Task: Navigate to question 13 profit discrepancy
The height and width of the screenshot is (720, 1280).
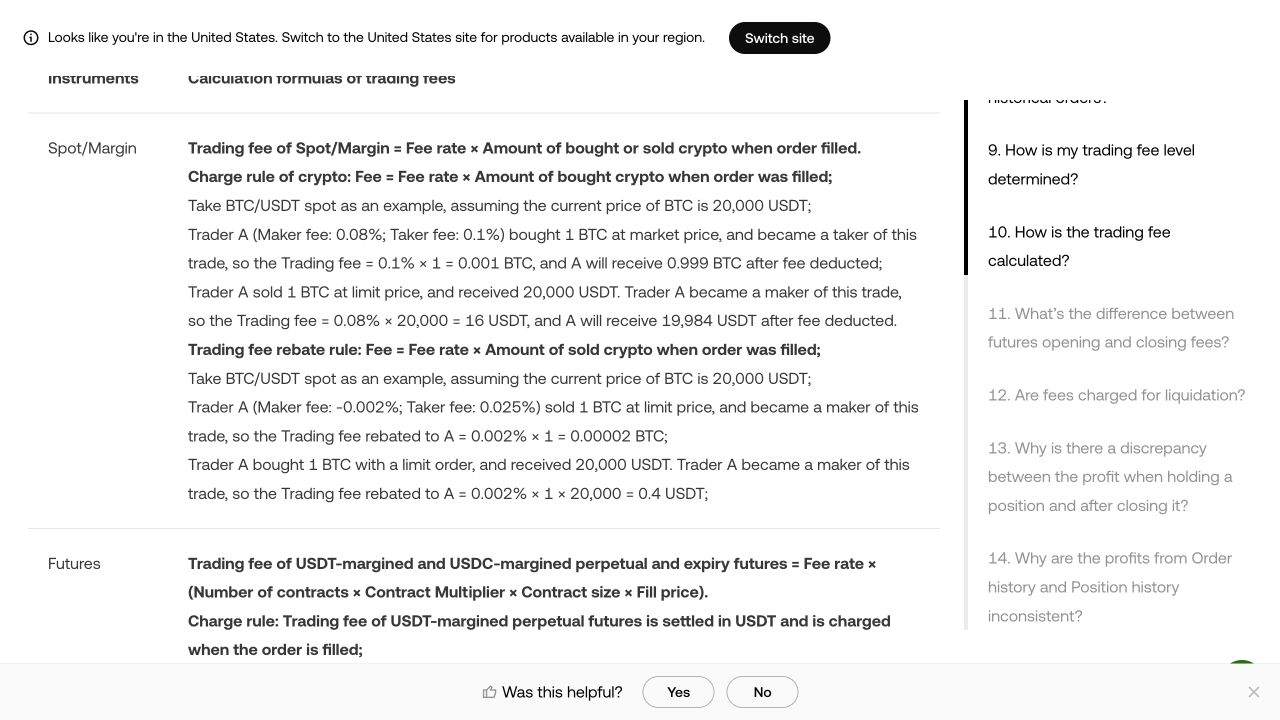Action: pos(1110,477)
